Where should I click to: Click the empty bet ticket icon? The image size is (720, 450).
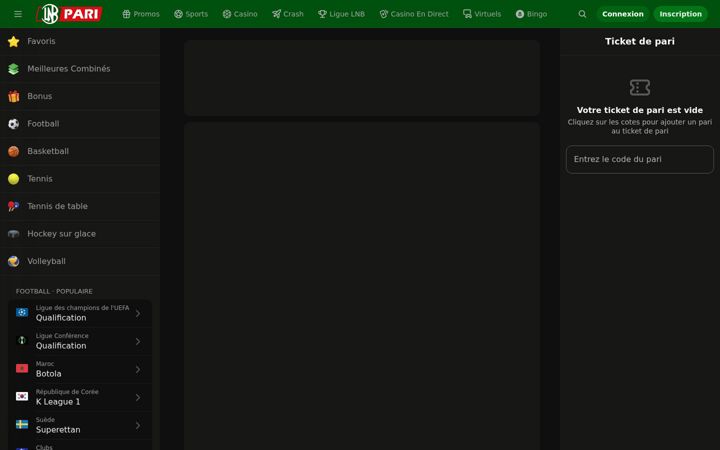click(640, 87)
